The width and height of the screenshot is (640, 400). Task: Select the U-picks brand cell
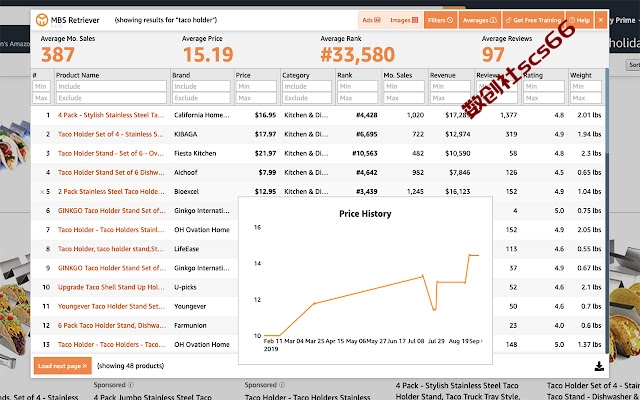click(185, 287)
